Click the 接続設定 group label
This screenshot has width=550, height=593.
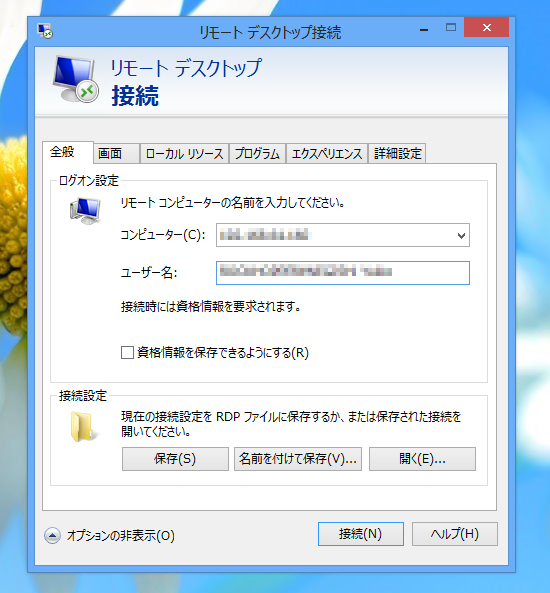[x=83, y=396]
